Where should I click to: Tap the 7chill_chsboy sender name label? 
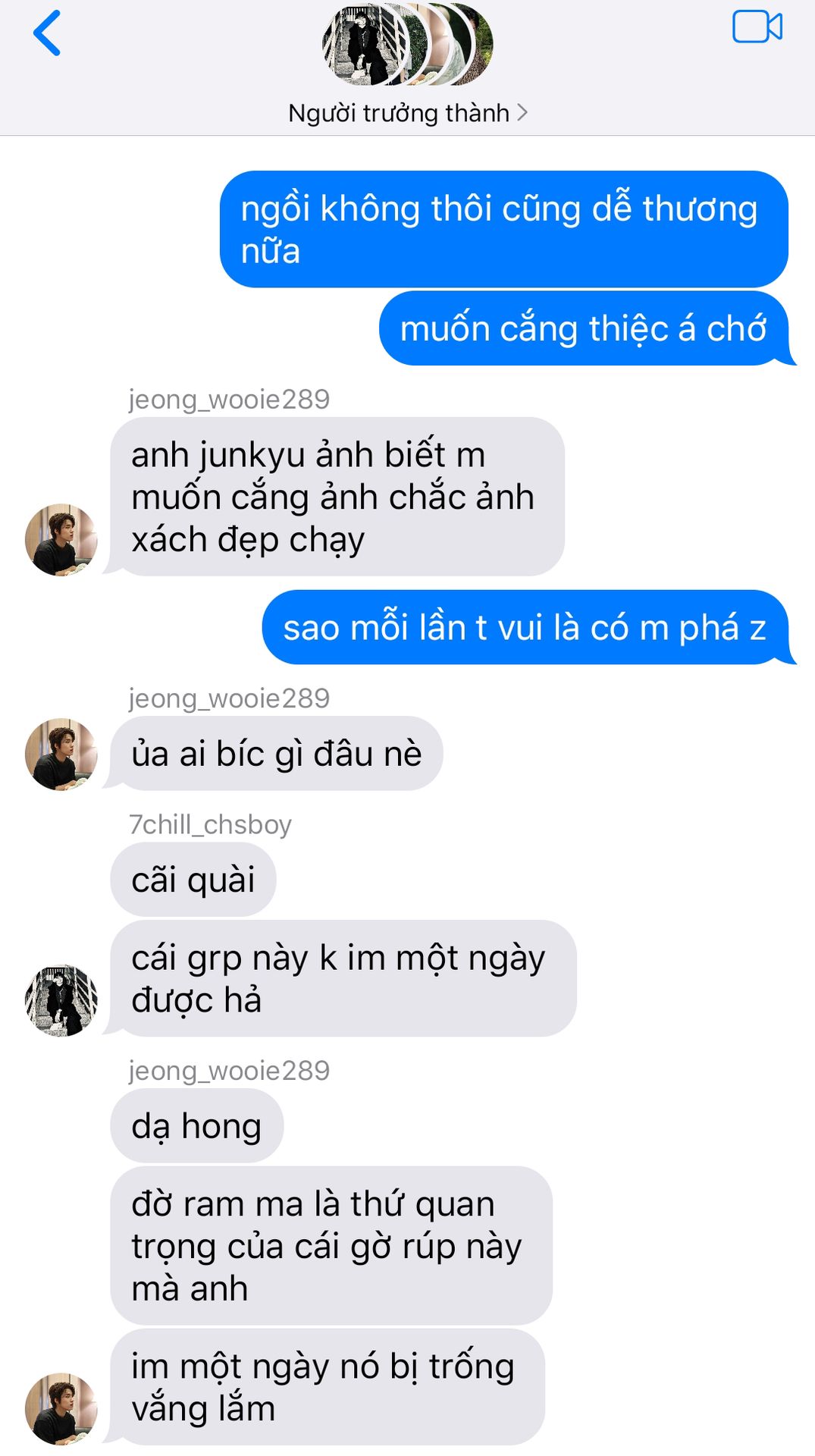point(210,824)
